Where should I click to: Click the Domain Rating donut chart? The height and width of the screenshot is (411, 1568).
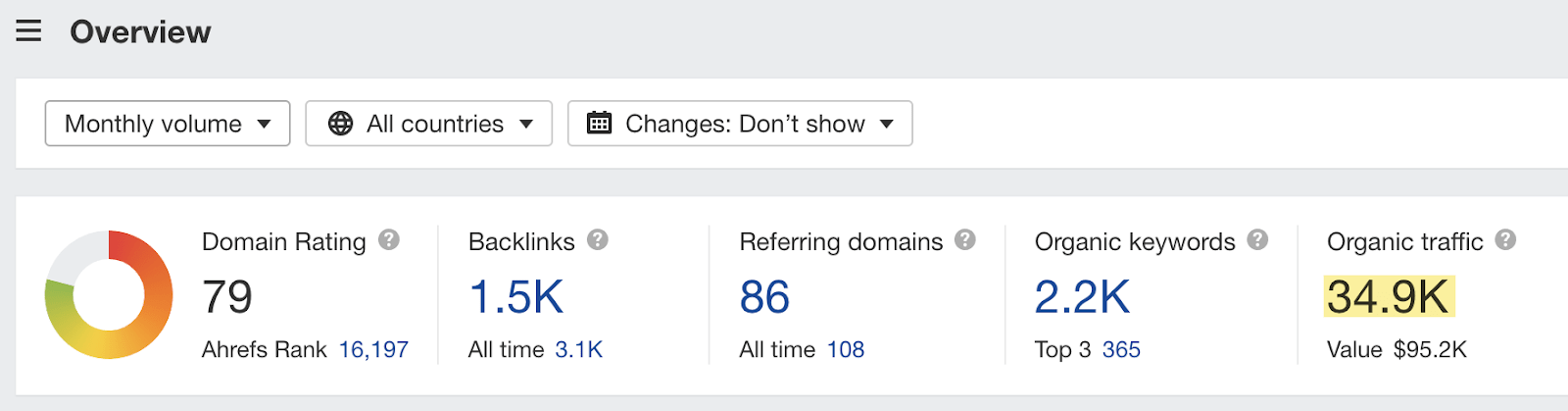pyautogui.click(x=109, y=294)
